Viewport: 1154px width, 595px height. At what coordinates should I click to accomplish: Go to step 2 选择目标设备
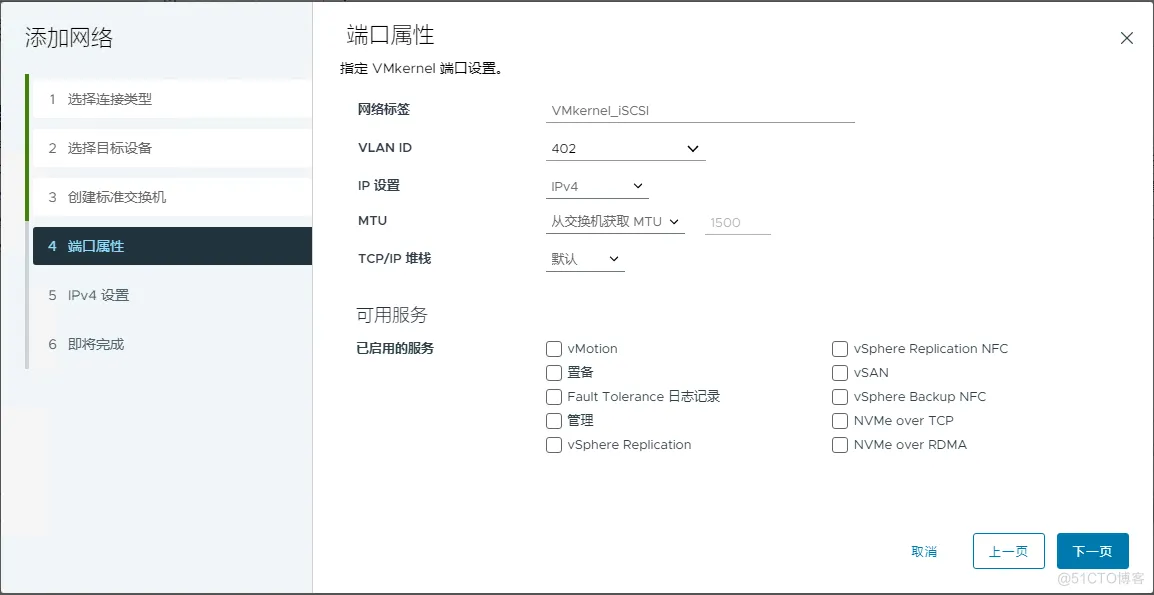click(x=172, y=148)
